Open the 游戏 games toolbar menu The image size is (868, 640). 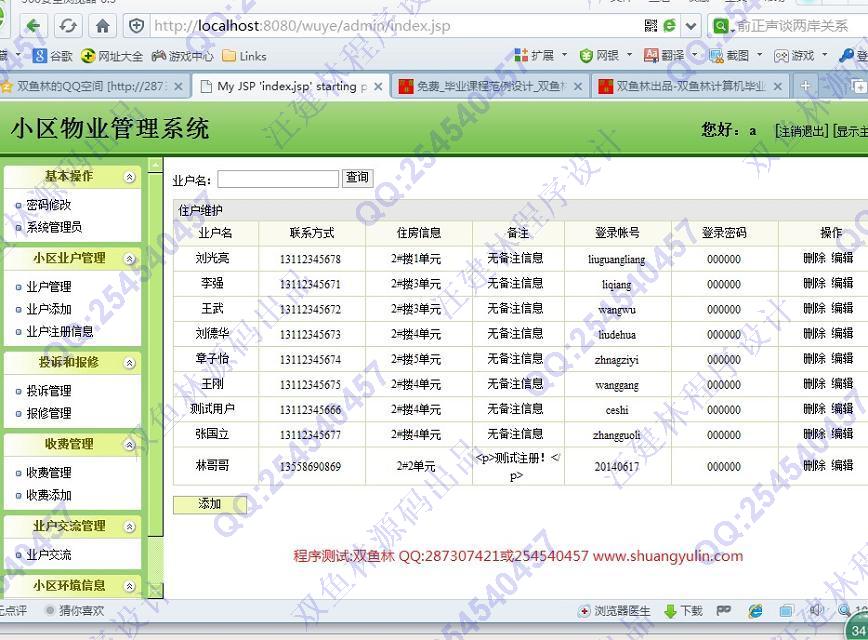tap(800, 55)
